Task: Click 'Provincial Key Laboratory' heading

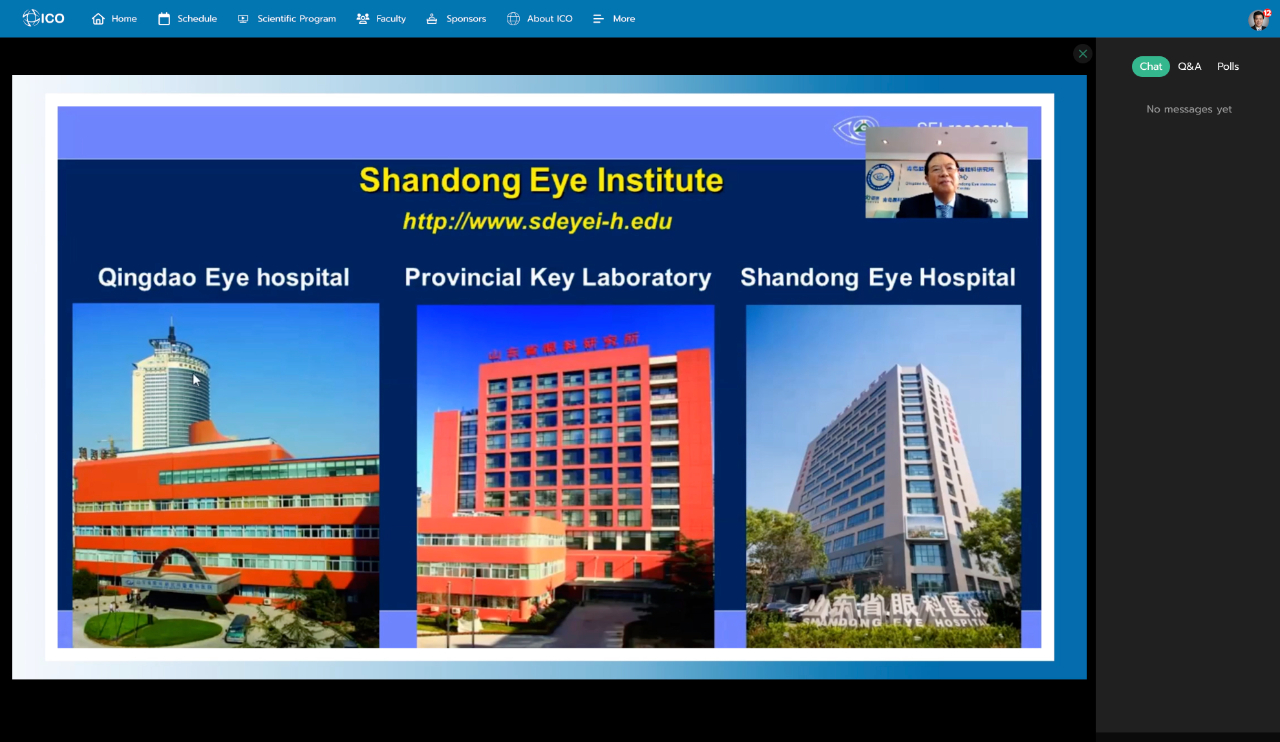Action: [558, 277]
